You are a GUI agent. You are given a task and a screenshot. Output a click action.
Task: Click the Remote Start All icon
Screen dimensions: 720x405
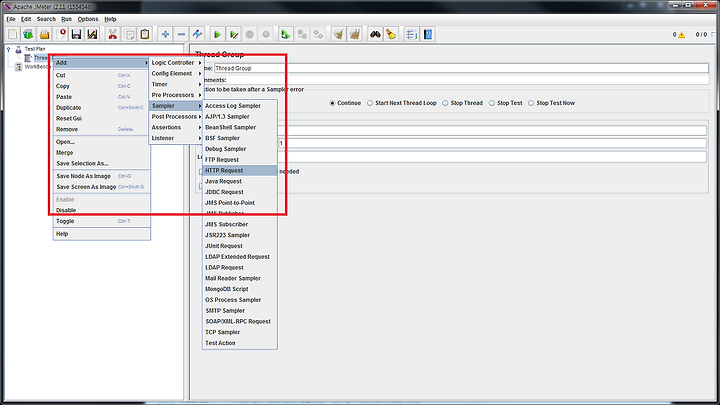click(x=286, y=34)
